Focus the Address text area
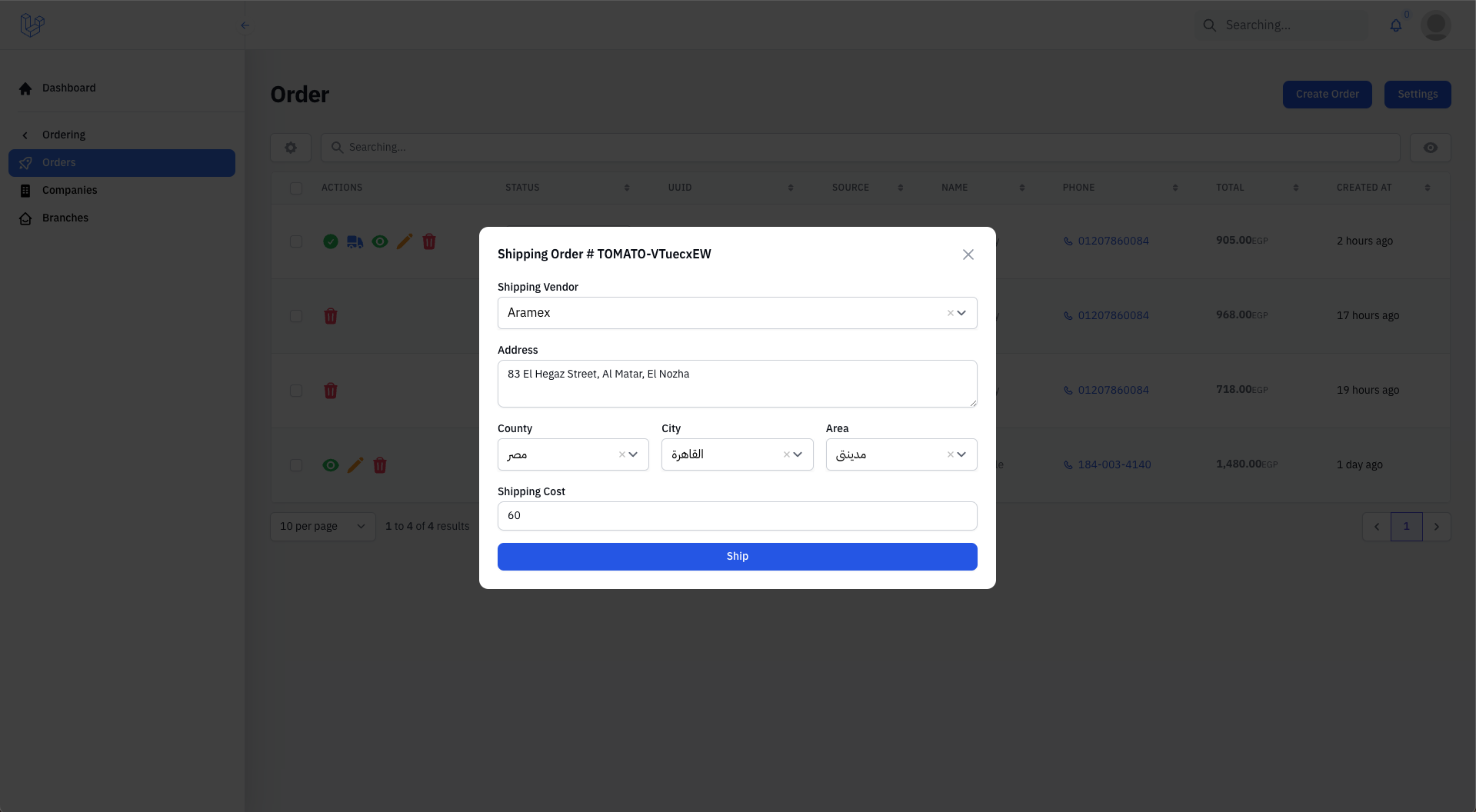Screen dimensions: 1476x812 737,384
